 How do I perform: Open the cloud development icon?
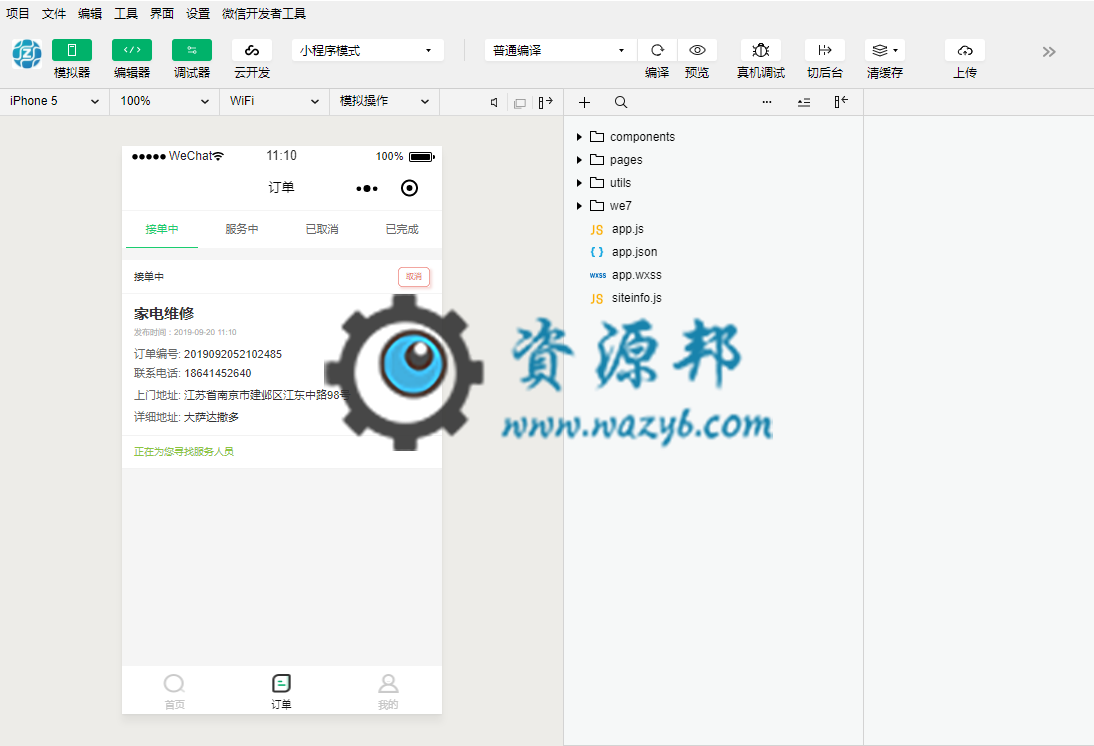coord(252,50)
